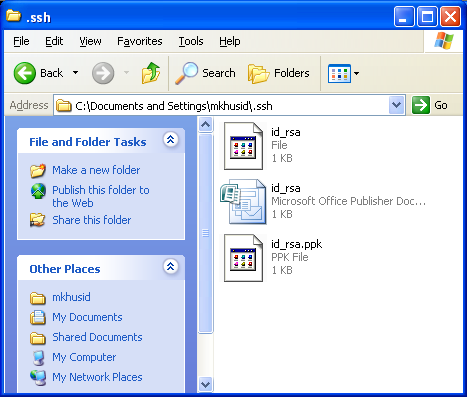
Task: Click the My Computer icon
Action: [39, 357]
